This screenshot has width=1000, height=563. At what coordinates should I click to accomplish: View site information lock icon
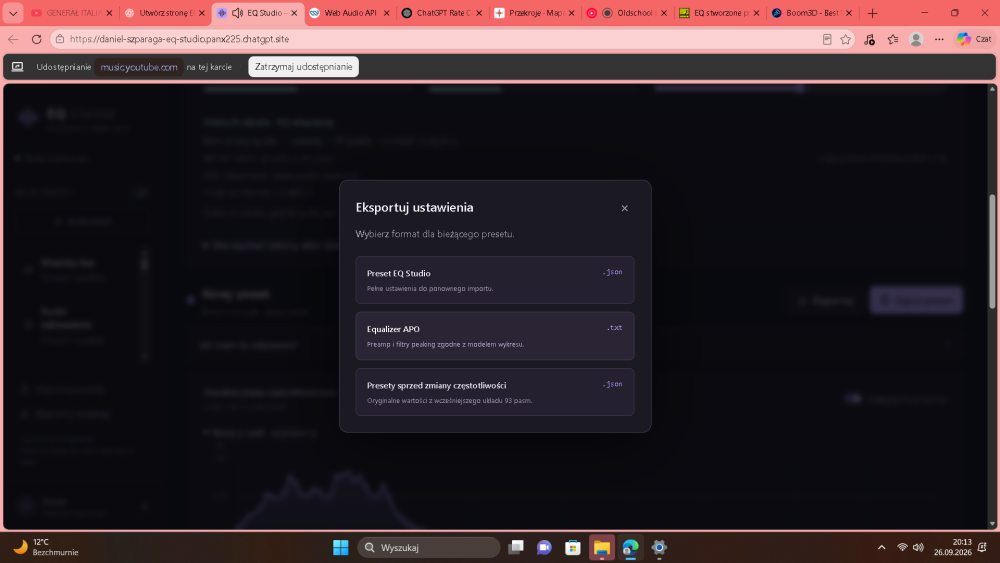59,39
